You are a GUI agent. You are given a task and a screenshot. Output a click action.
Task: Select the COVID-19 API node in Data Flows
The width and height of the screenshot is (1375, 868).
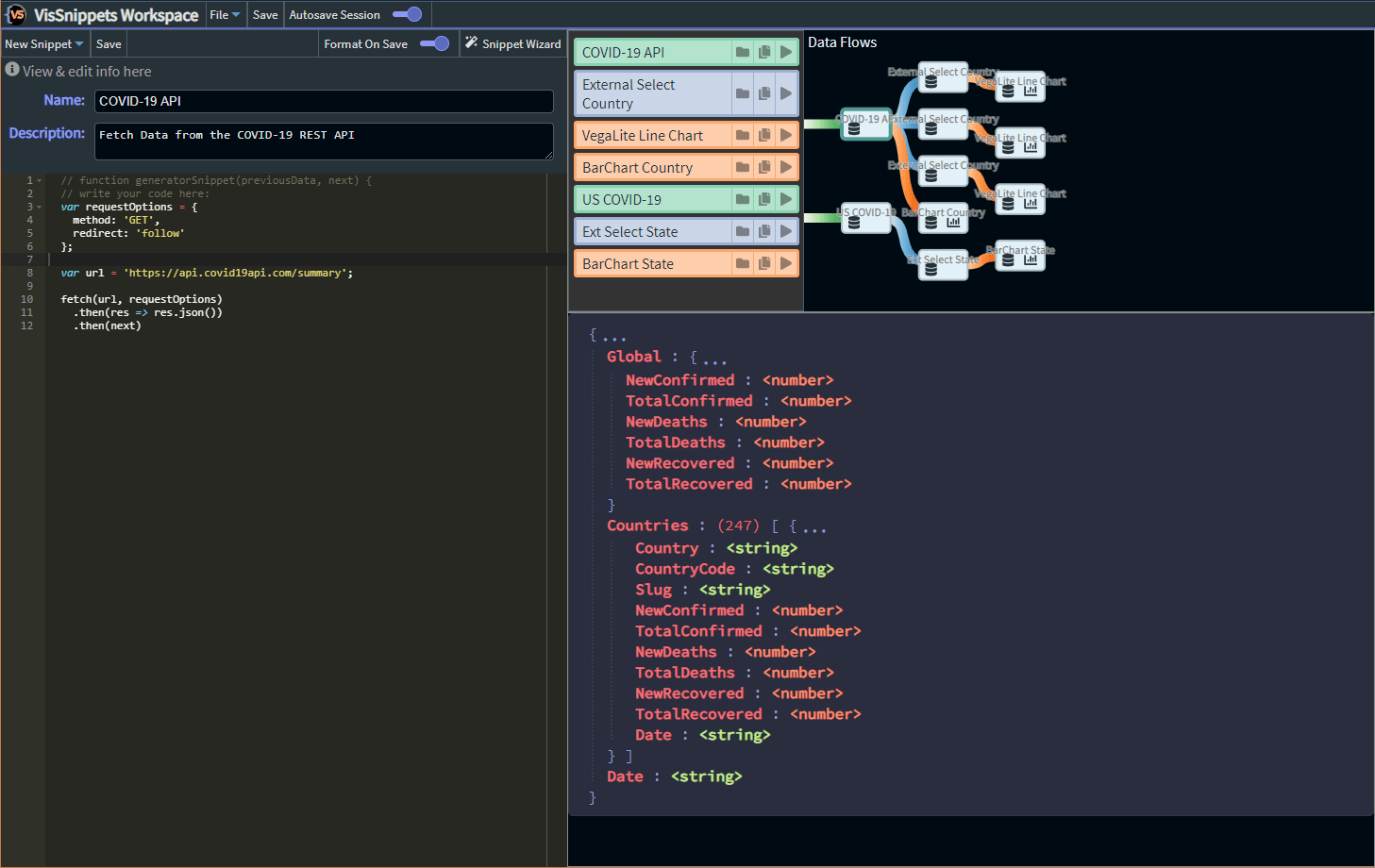(866, 124)
